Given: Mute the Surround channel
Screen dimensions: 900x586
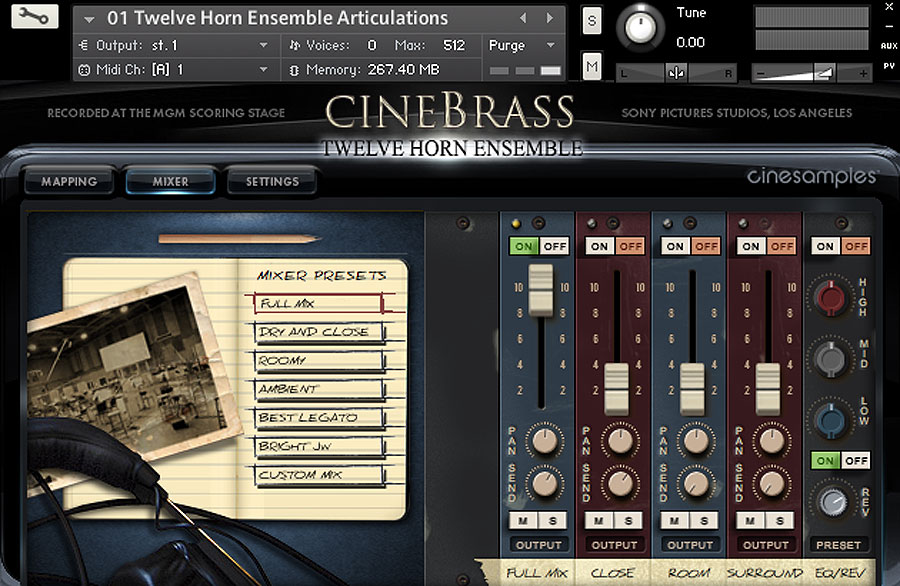Looking at the screenshot, I should coord(751,521).
